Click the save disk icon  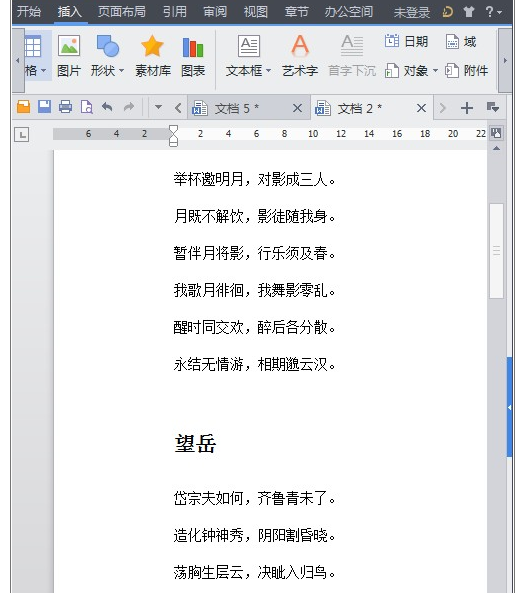coord(45,107)
